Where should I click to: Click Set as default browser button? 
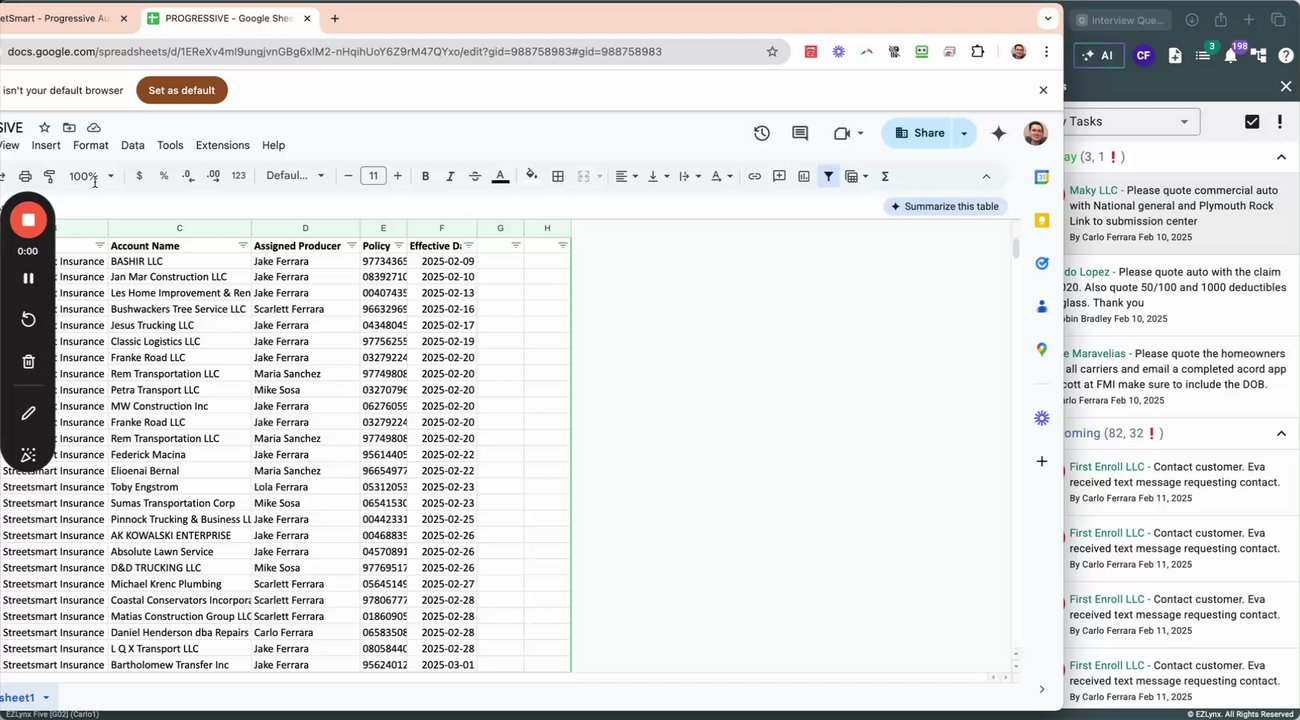(x=182, y=90)
